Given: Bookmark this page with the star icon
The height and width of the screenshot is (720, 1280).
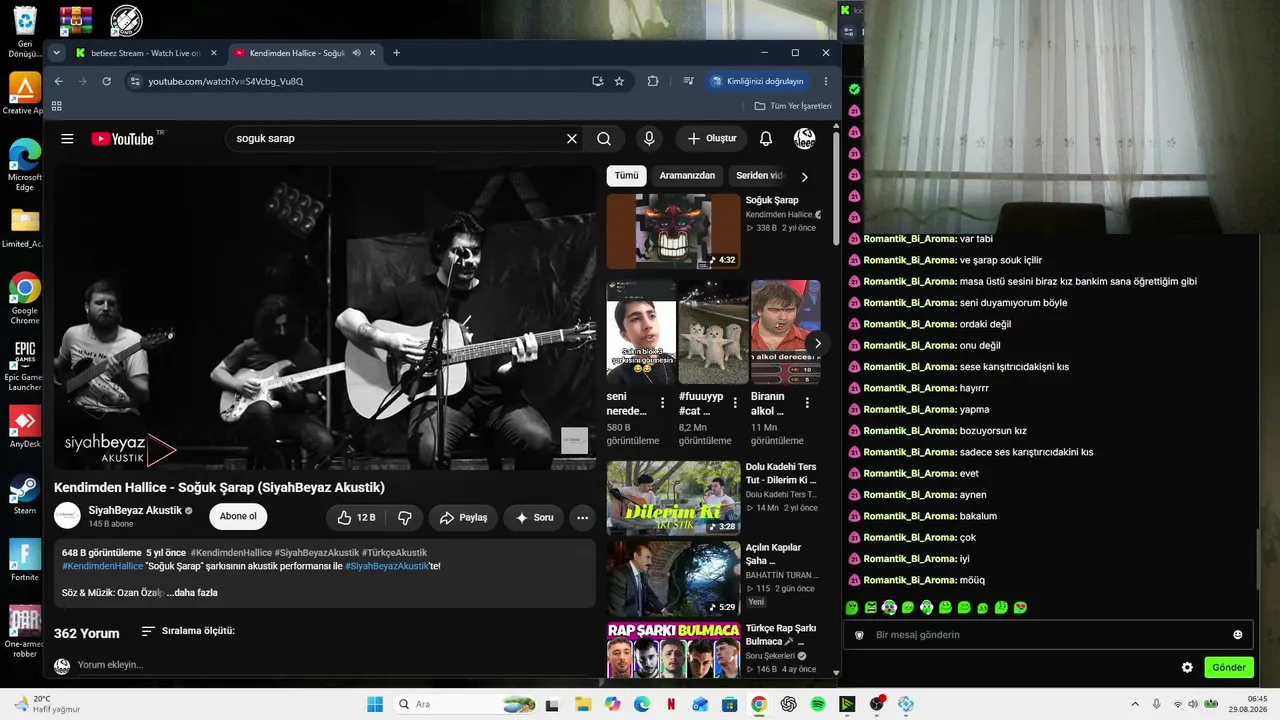Looking at the screenshot, I should [x=620, y=81].
